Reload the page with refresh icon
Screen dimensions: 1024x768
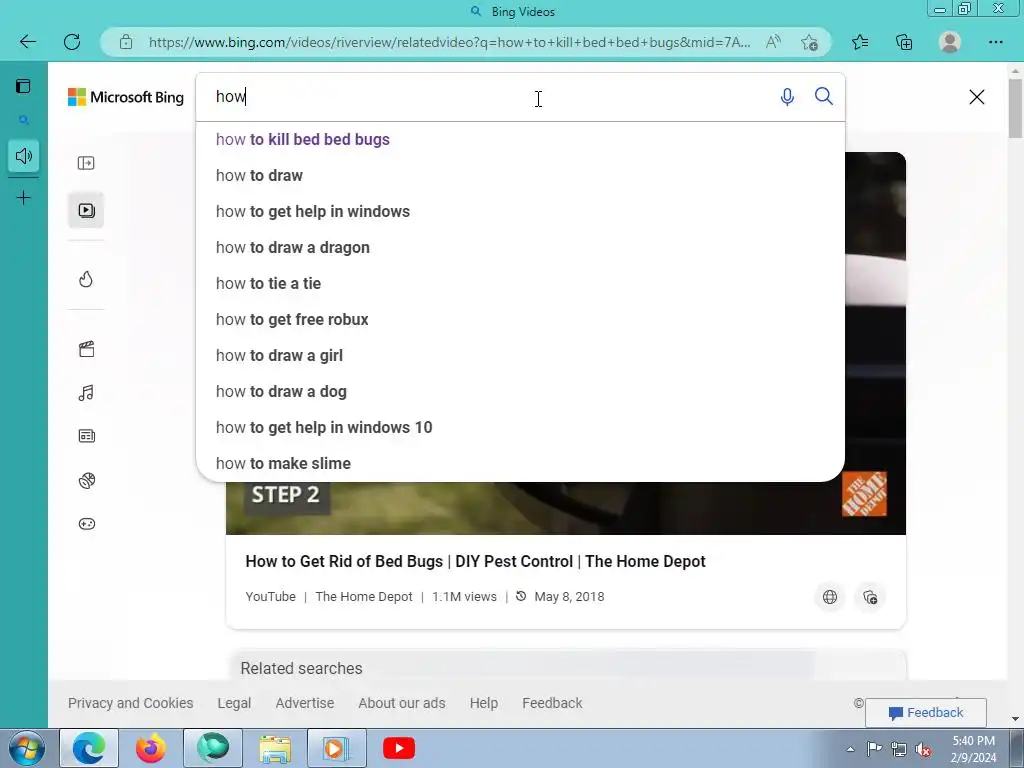click(x=72, y=42)
